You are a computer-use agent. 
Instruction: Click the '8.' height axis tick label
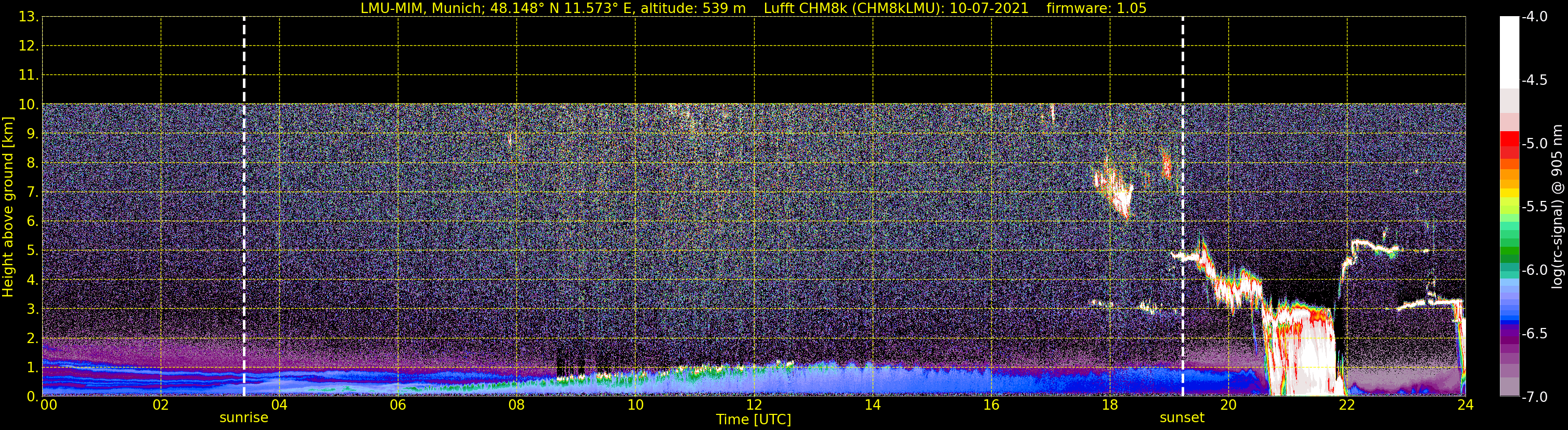click(32, 163)
